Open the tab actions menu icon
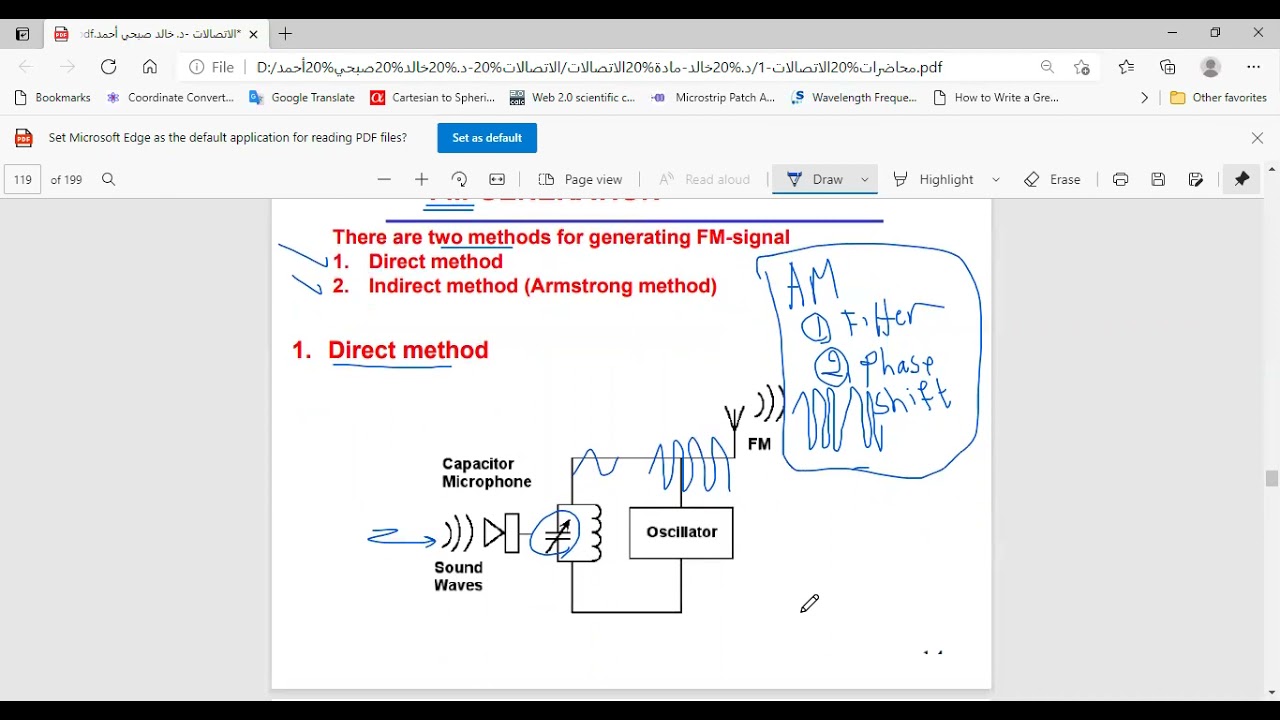Image resolution: width=1280 pixels, height=720 pixels. point(22,34)
